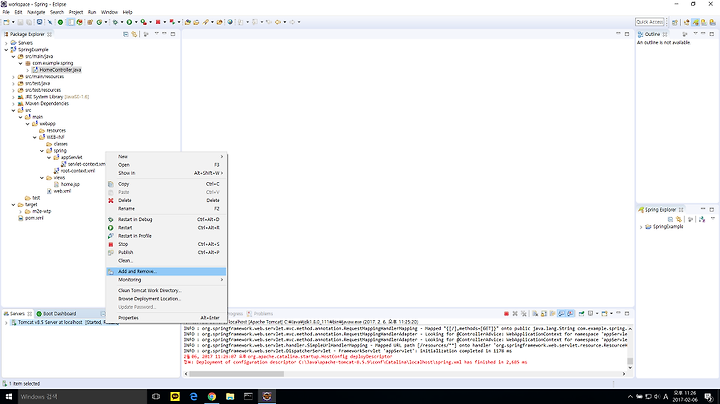
Task: Open the Monitoring submenu
Action: click(166, 280)
